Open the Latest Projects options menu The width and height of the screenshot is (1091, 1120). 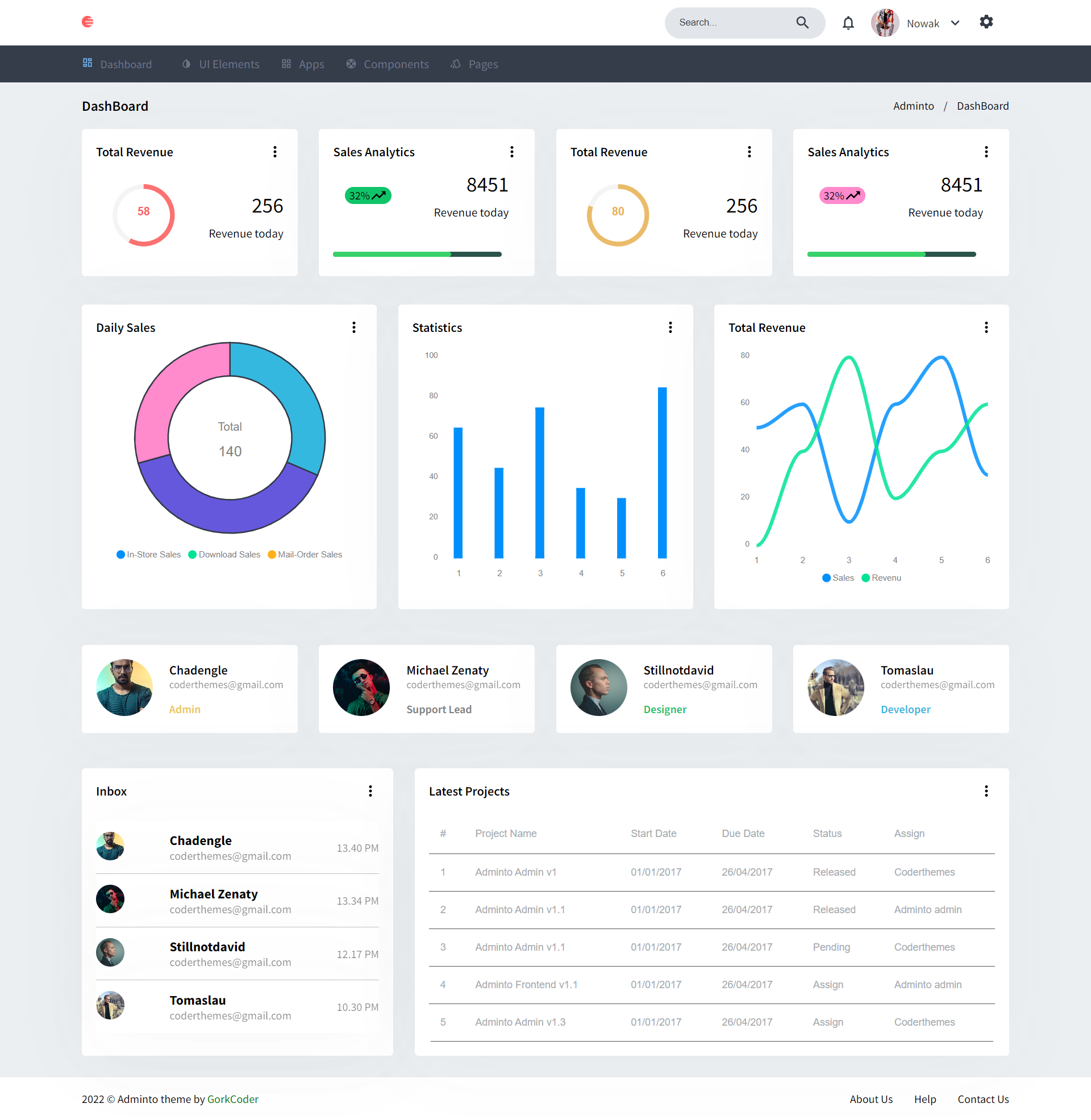point(986,791)
